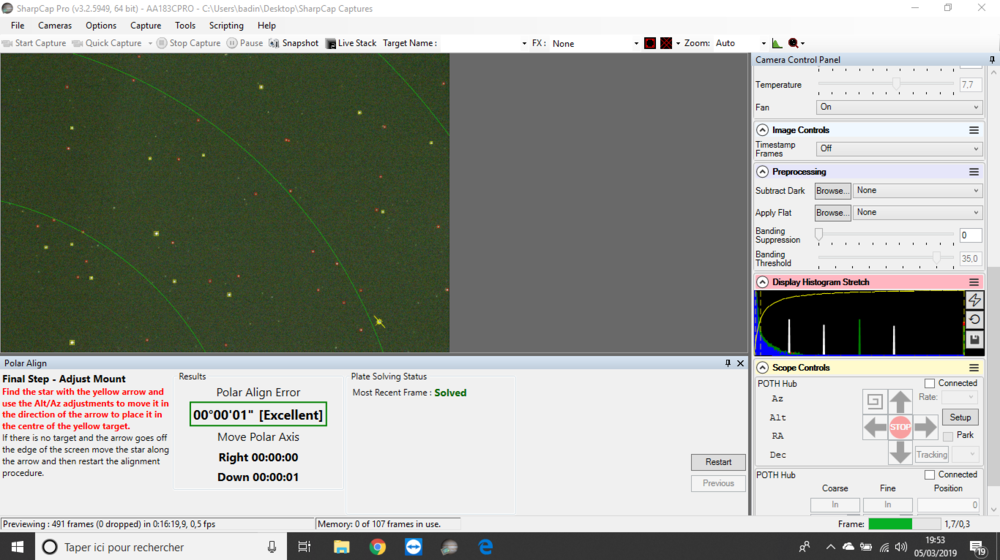Screen dimensions: 1000x560
Task: Open Google Chrome from the taskbar
Action: point(378,547)
